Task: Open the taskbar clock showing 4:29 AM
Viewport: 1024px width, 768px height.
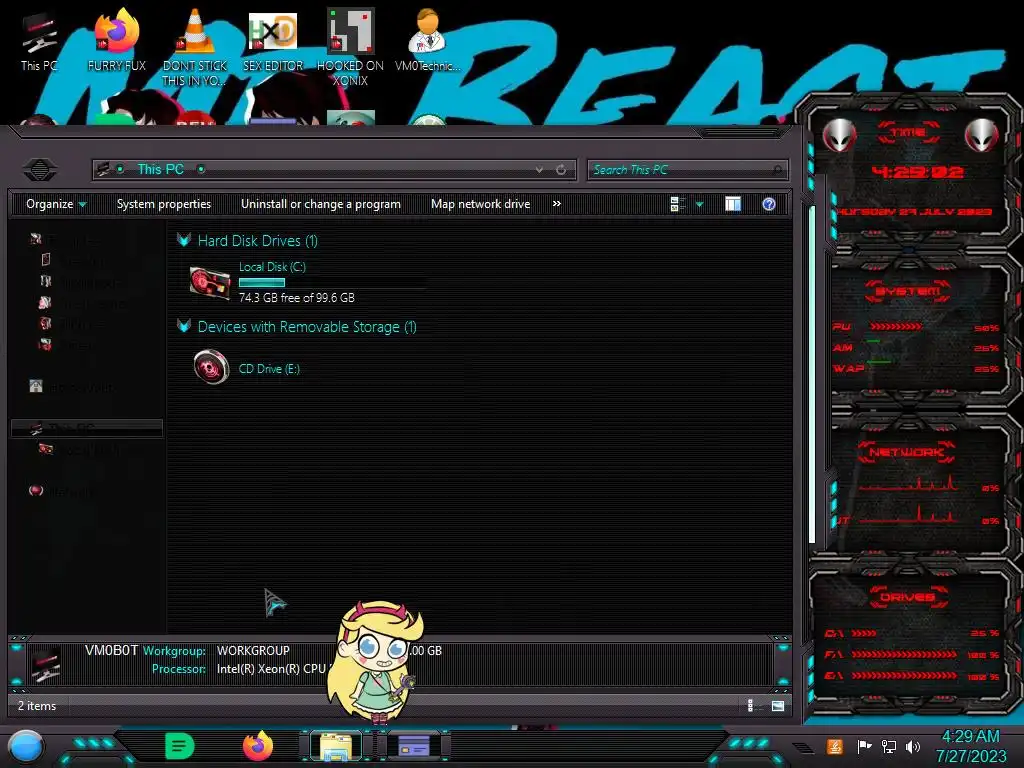Action: tap(971, 746)
